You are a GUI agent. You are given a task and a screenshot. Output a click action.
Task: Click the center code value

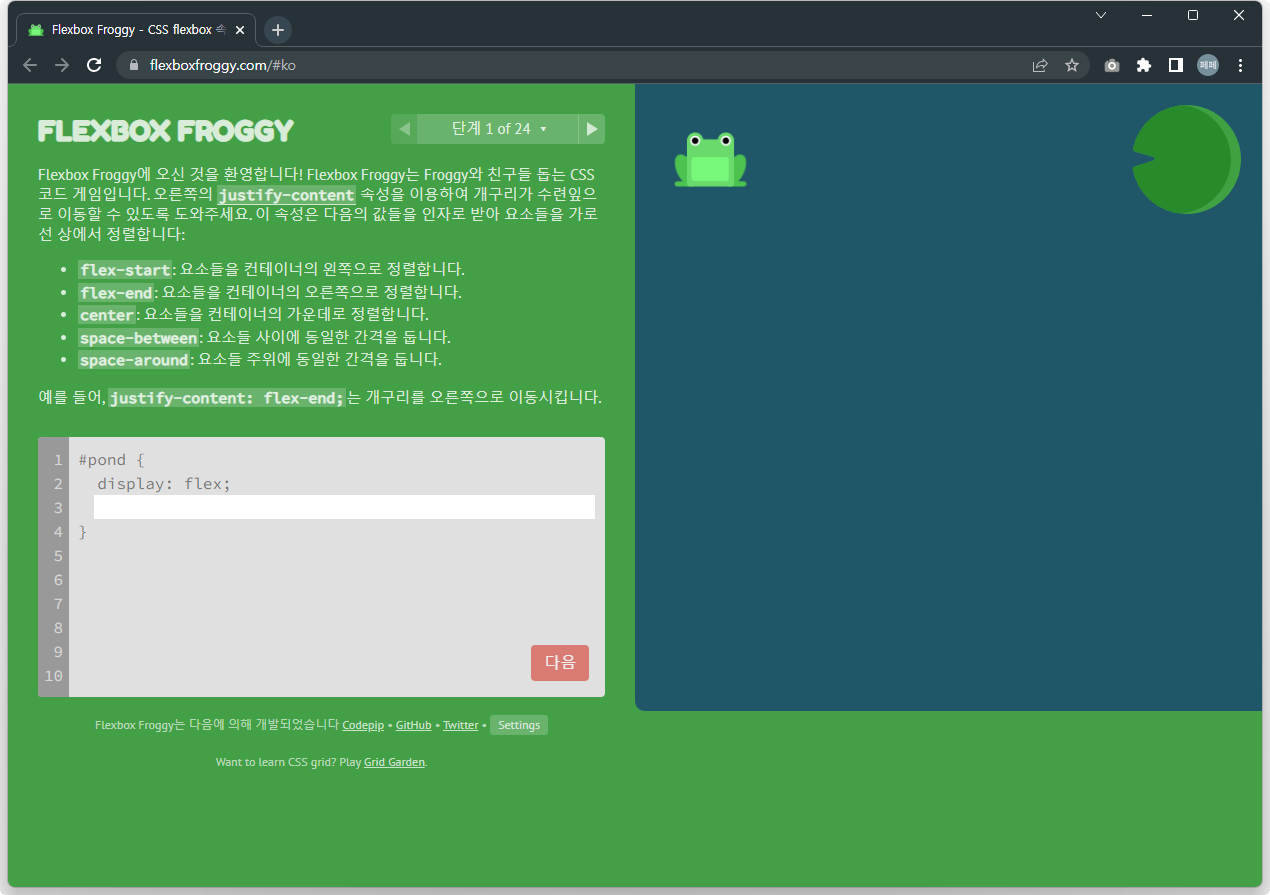[107, 315]
